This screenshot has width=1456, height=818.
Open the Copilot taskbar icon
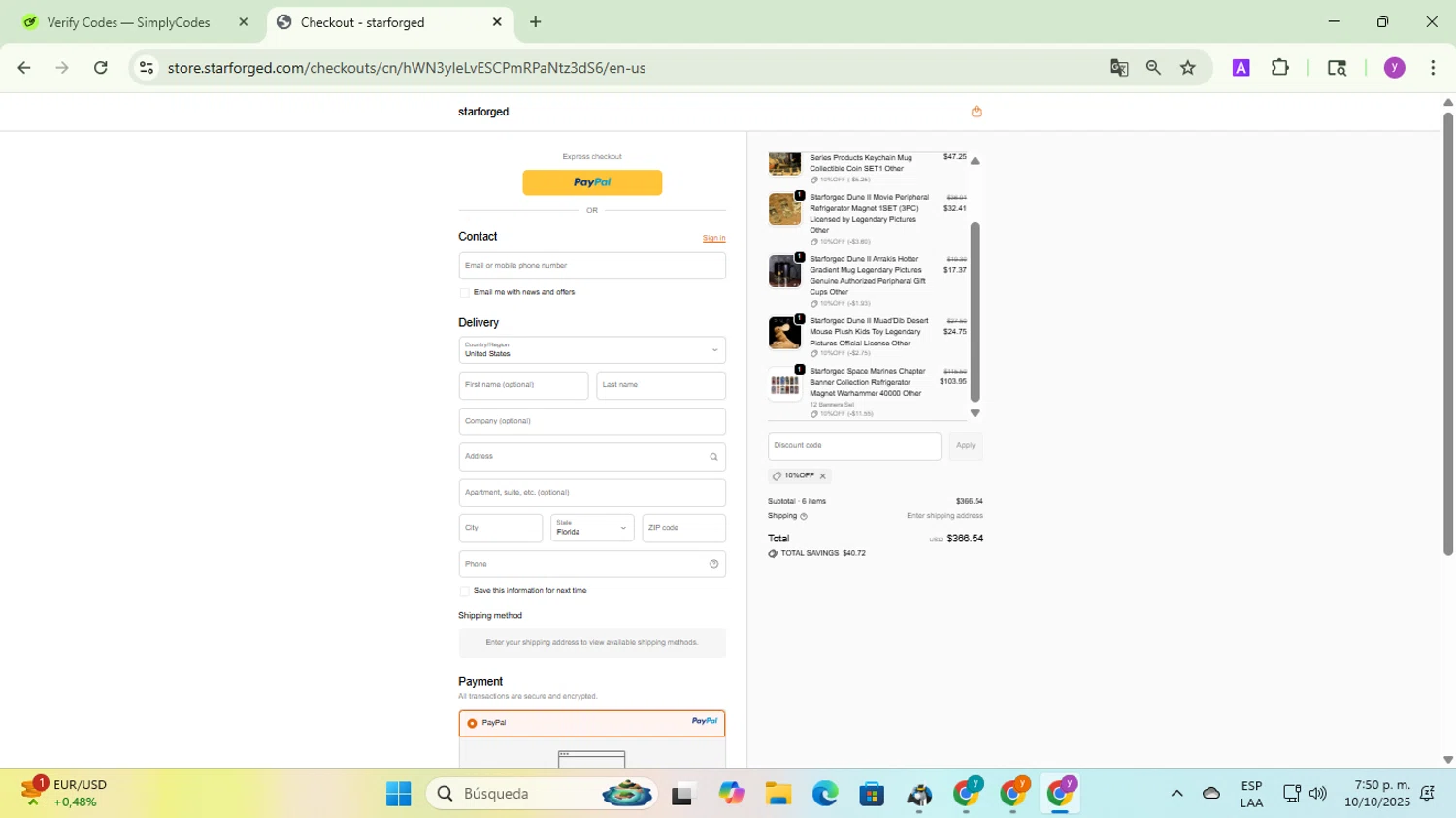click(731, 794)
